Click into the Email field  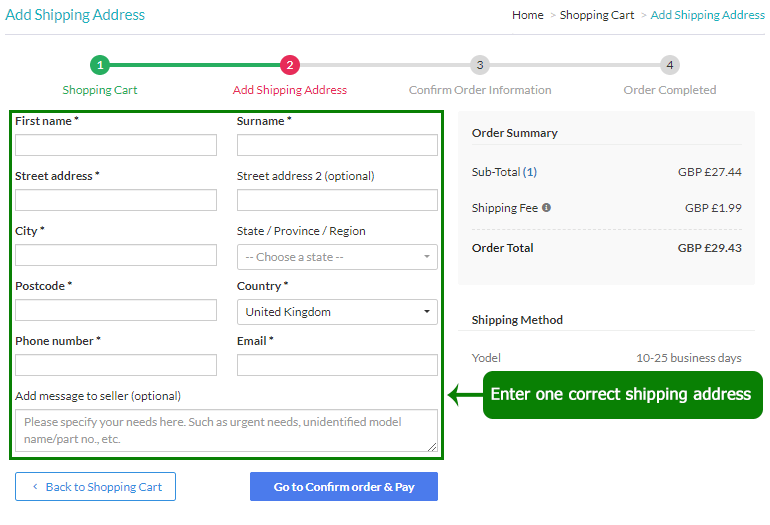tap(337, 366)
